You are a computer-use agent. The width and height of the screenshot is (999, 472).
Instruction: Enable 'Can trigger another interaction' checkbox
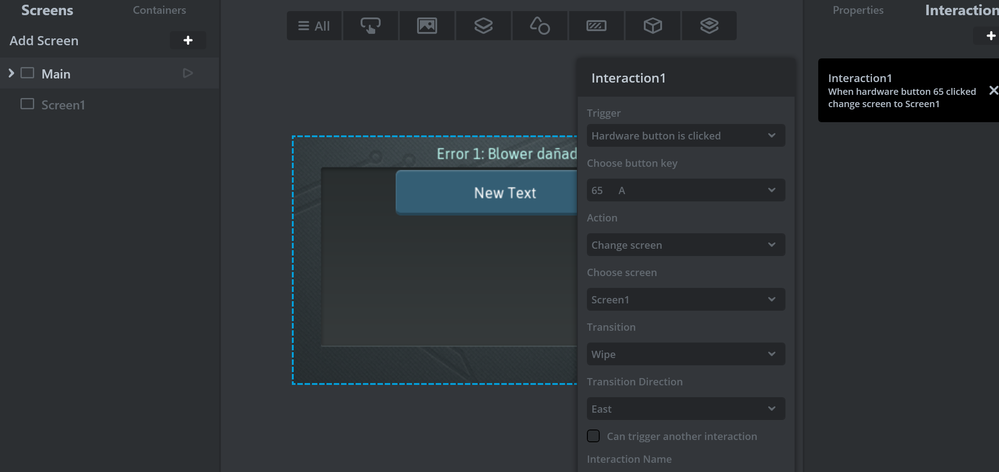point(593,436)
